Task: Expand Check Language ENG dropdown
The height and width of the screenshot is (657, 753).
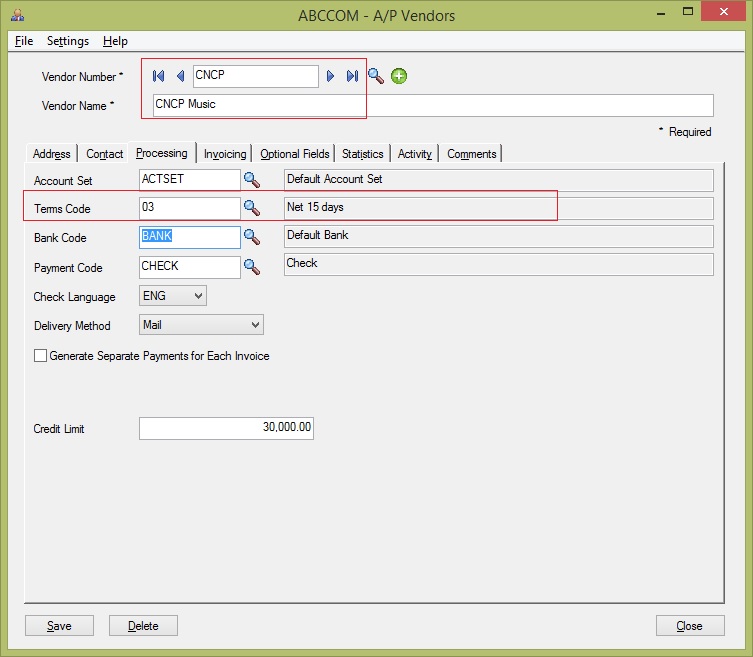Action: (196, 296)
